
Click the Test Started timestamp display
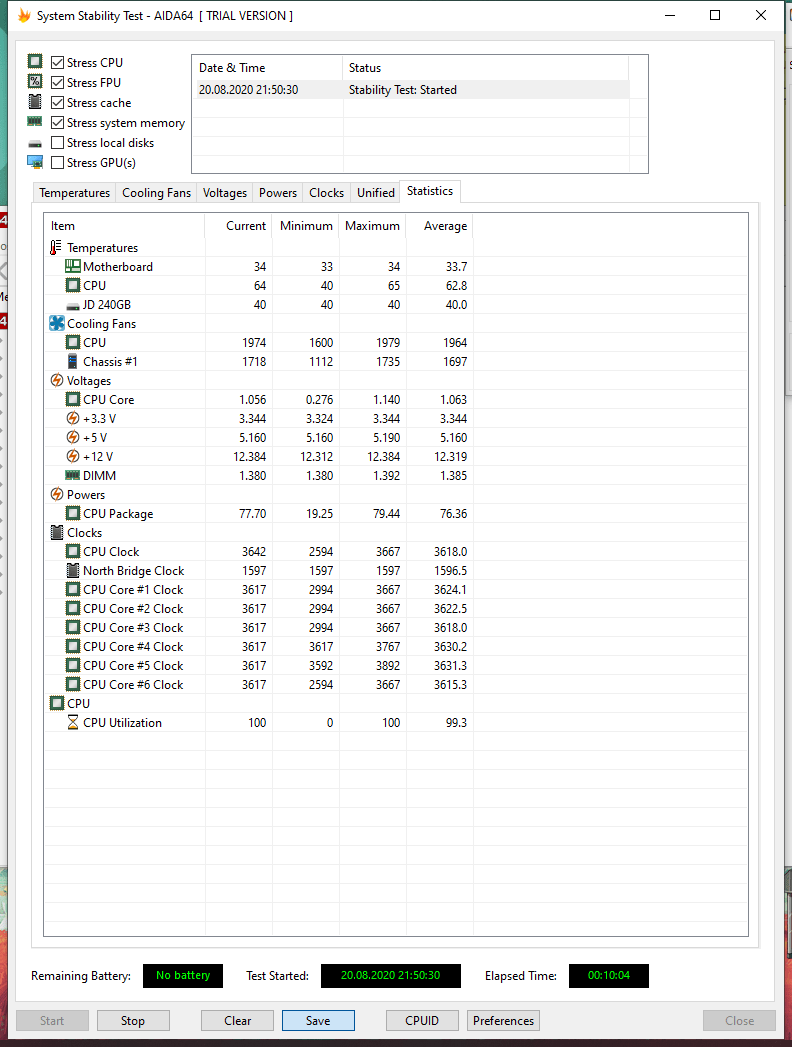391,976
